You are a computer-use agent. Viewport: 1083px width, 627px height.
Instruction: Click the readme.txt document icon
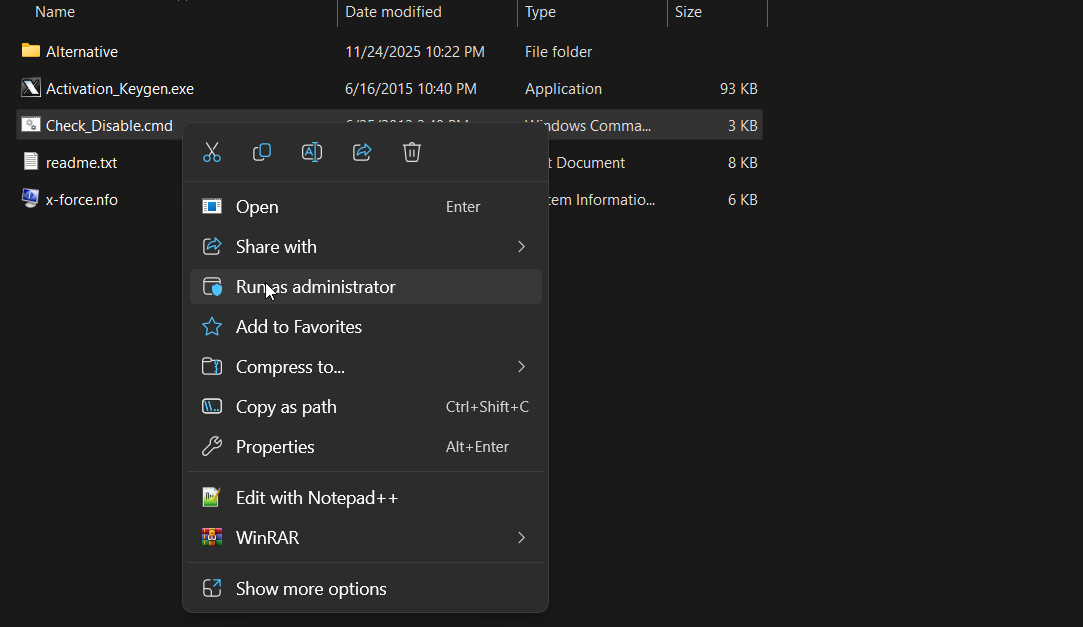coord(30,162)
